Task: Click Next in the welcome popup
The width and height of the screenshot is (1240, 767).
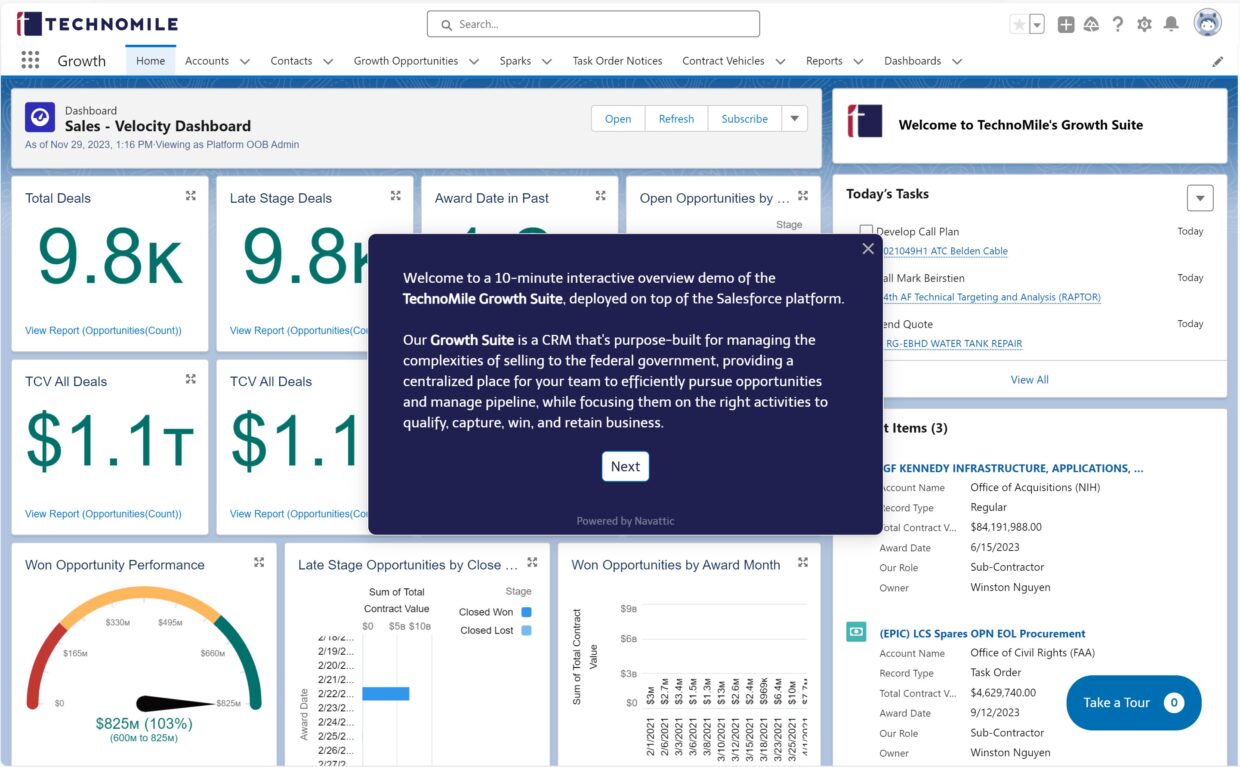Action: tap(625, 466)
